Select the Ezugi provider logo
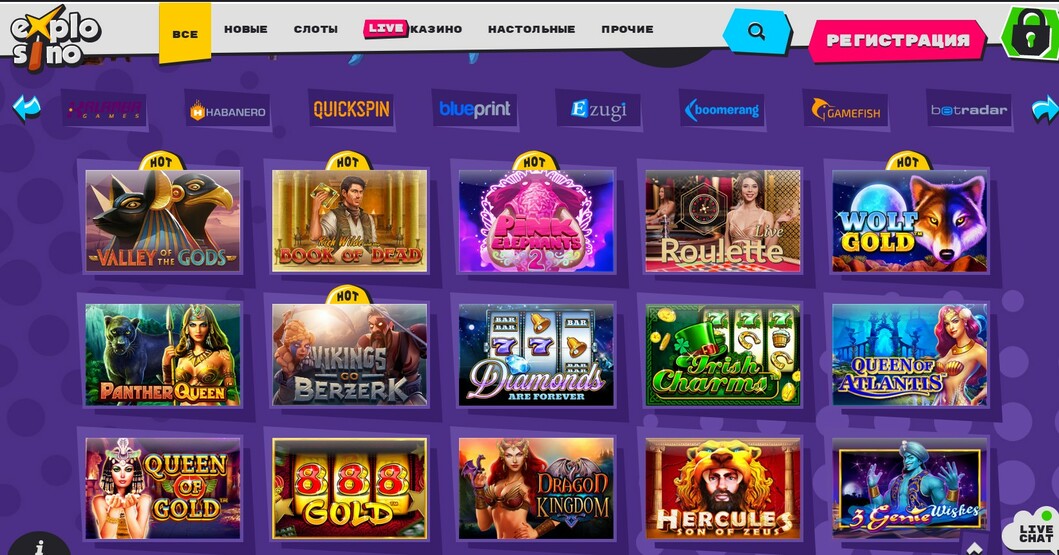This screenshot has width=1059, height=555. [598, 109]
